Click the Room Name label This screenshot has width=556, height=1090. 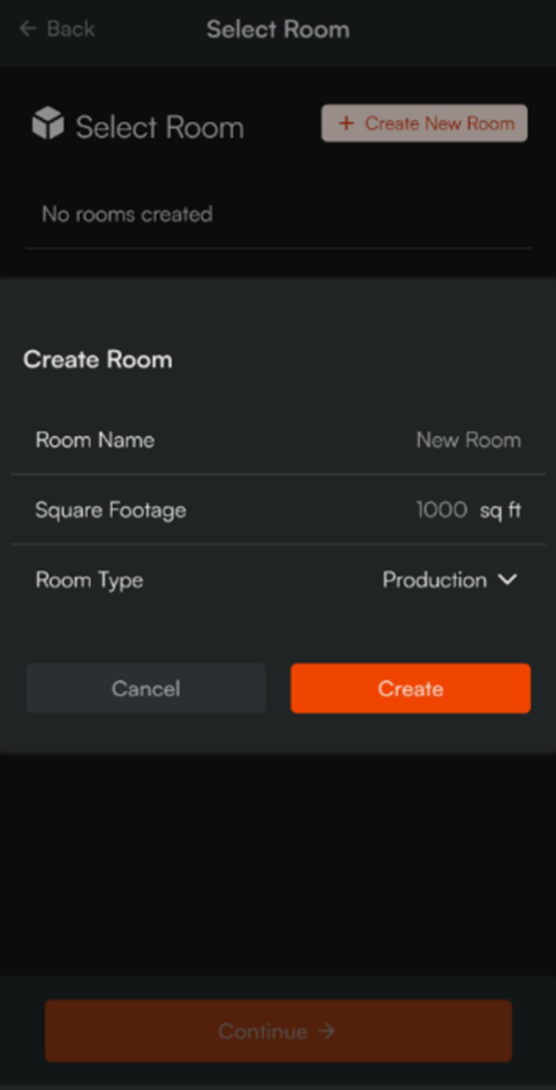click(x=95, y=440)
